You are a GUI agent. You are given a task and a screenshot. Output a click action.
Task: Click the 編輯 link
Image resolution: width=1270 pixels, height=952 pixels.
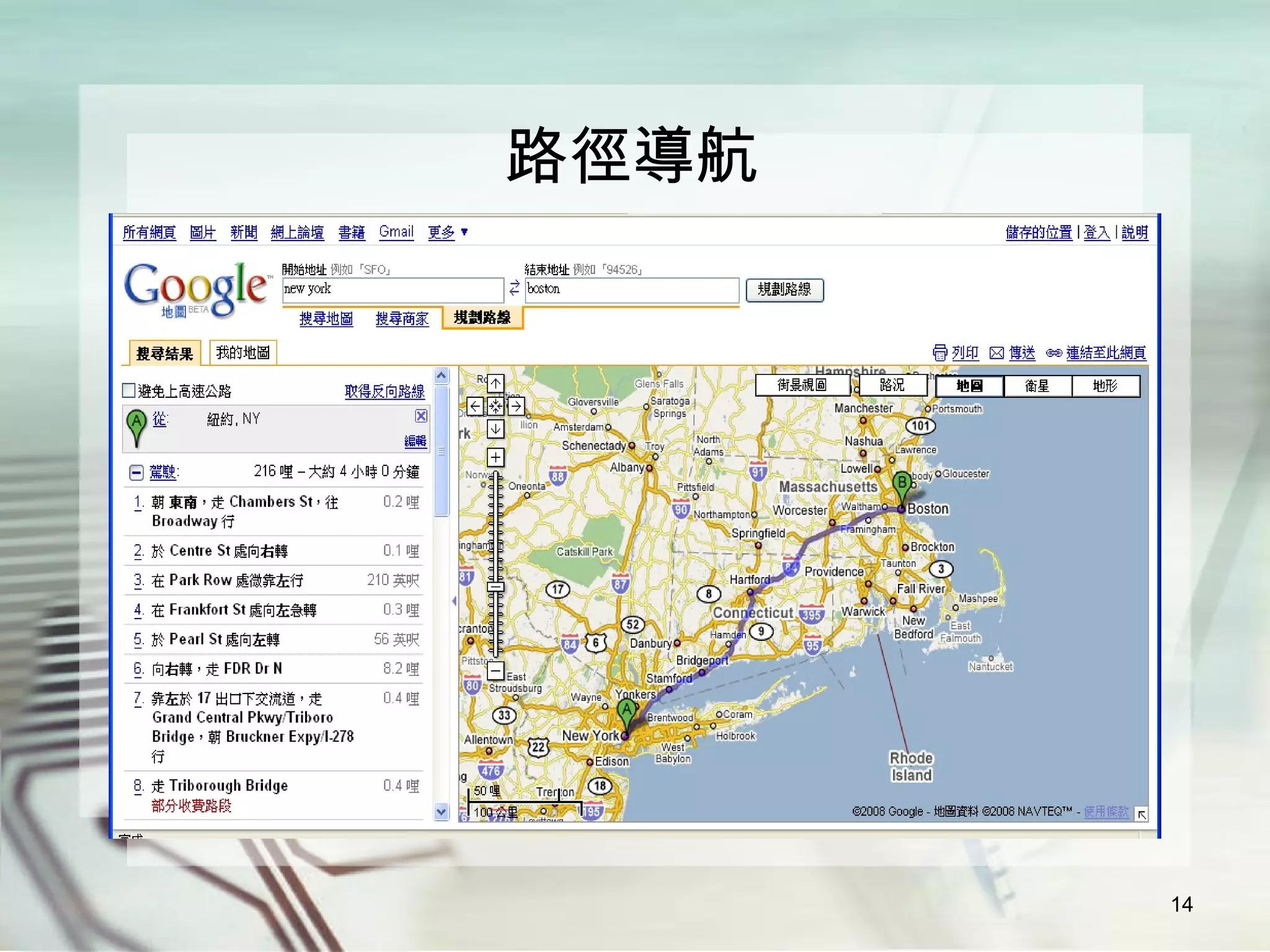point(415,441)
